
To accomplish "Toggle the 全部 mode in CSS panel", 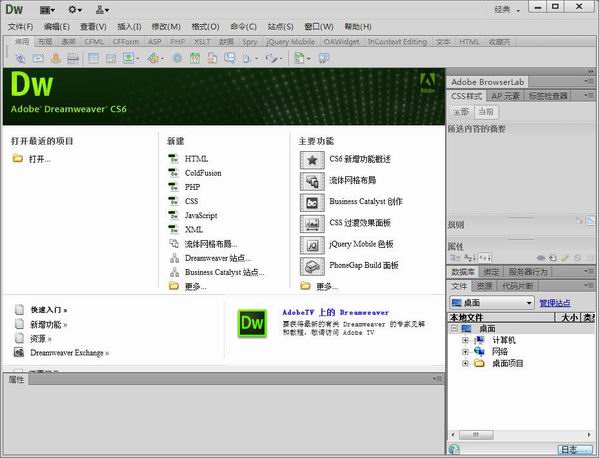I will click(461, 112).
